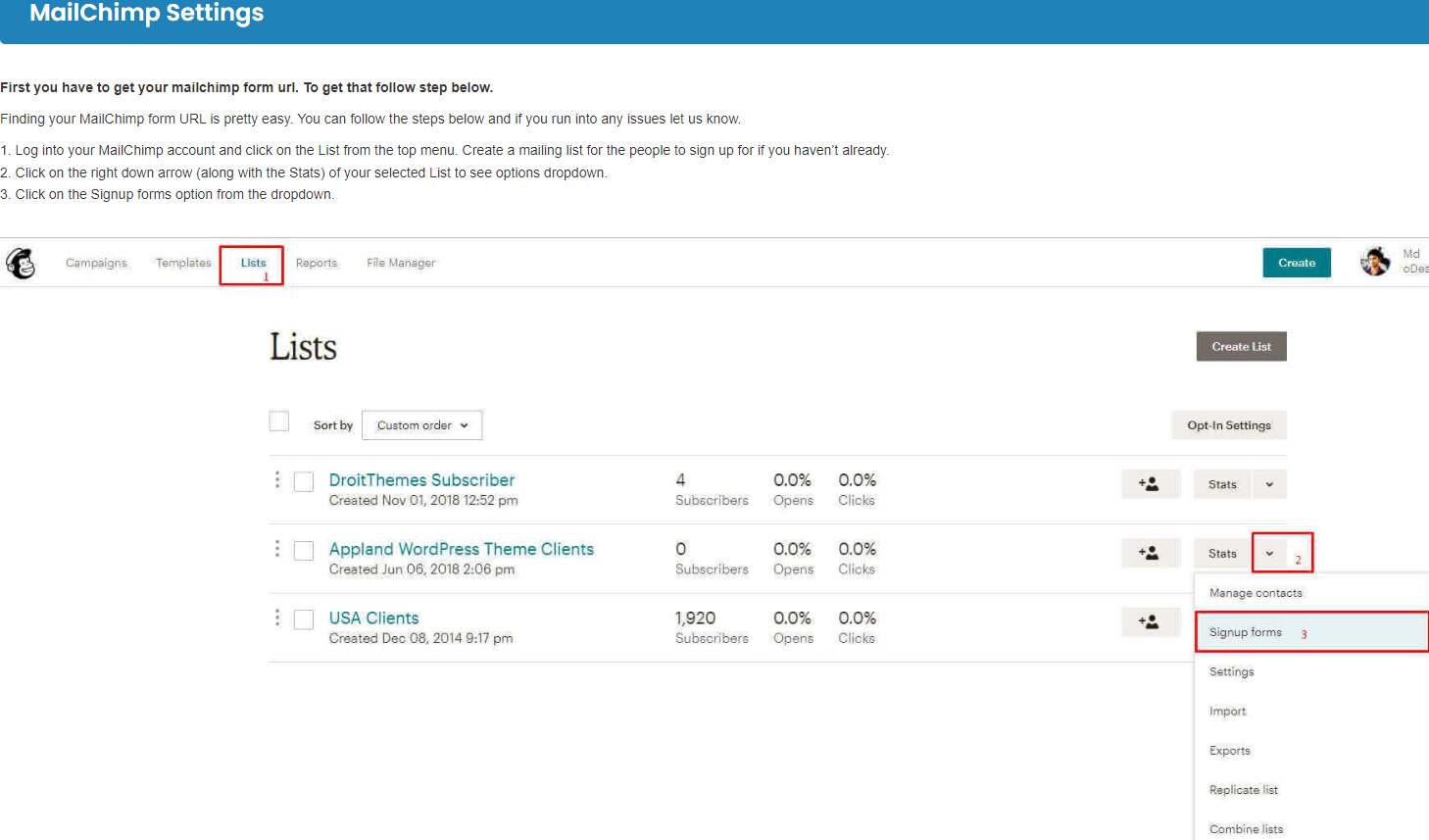The image size is (1429, 840).
Task: View Stats for Appland WordPress Theme Clients
Action: [x=1222, y=553]
